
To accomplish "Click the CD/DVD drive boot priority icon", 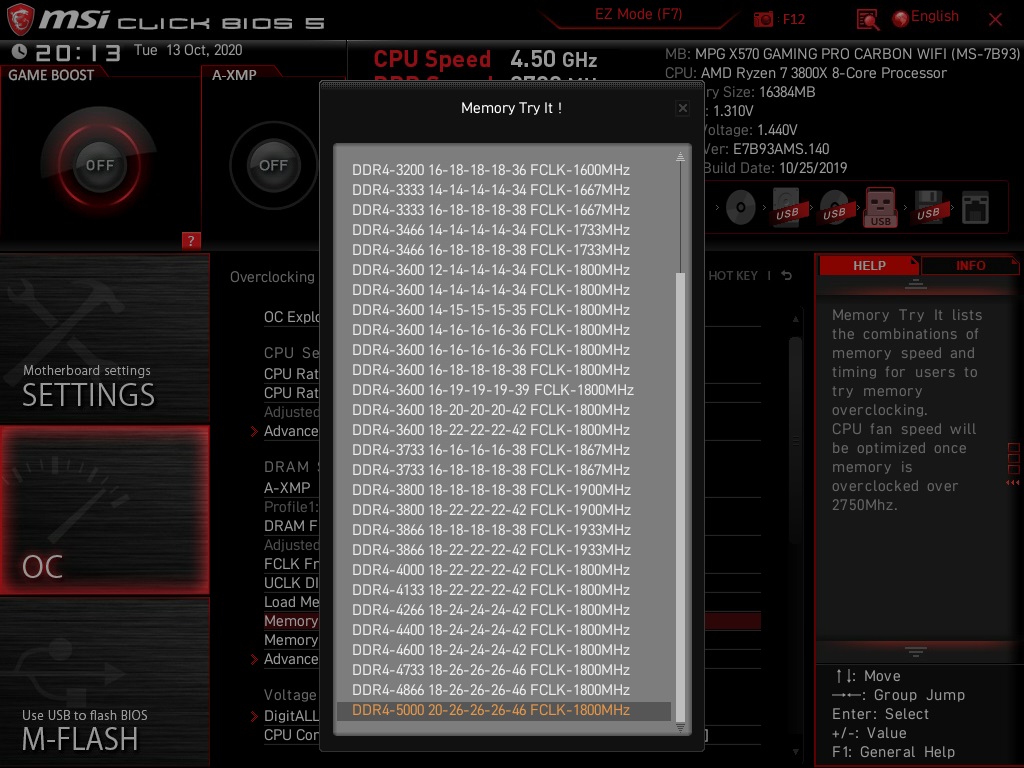I will 740,207.
